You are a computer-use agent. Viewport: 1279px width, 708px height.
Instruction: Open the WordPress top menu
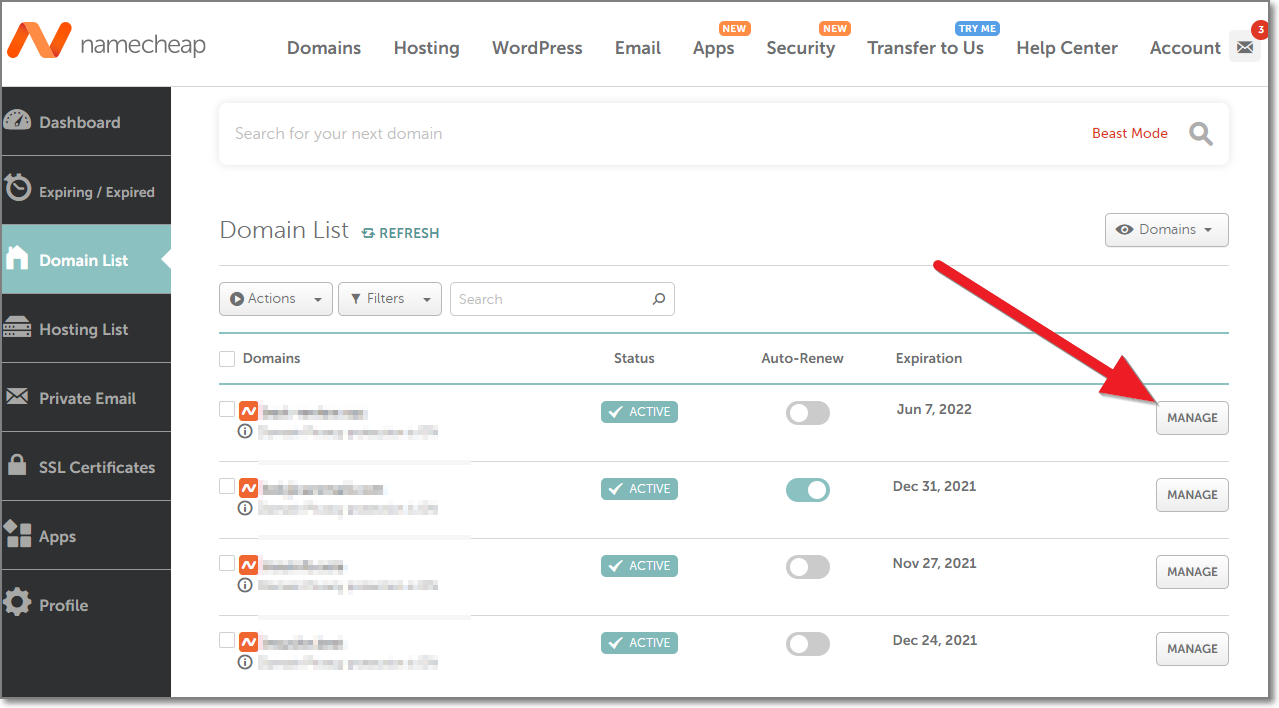tap(537, 48)
